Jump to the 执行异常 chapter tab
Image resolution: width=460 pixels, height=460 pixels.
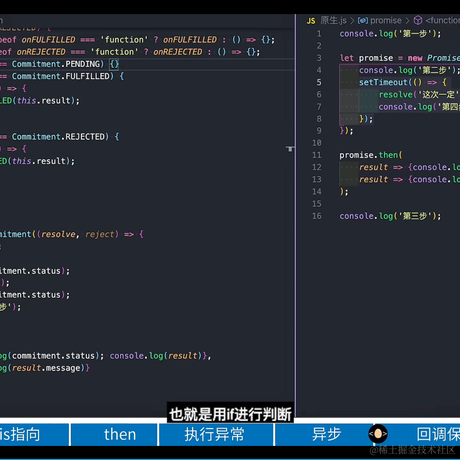216,434
